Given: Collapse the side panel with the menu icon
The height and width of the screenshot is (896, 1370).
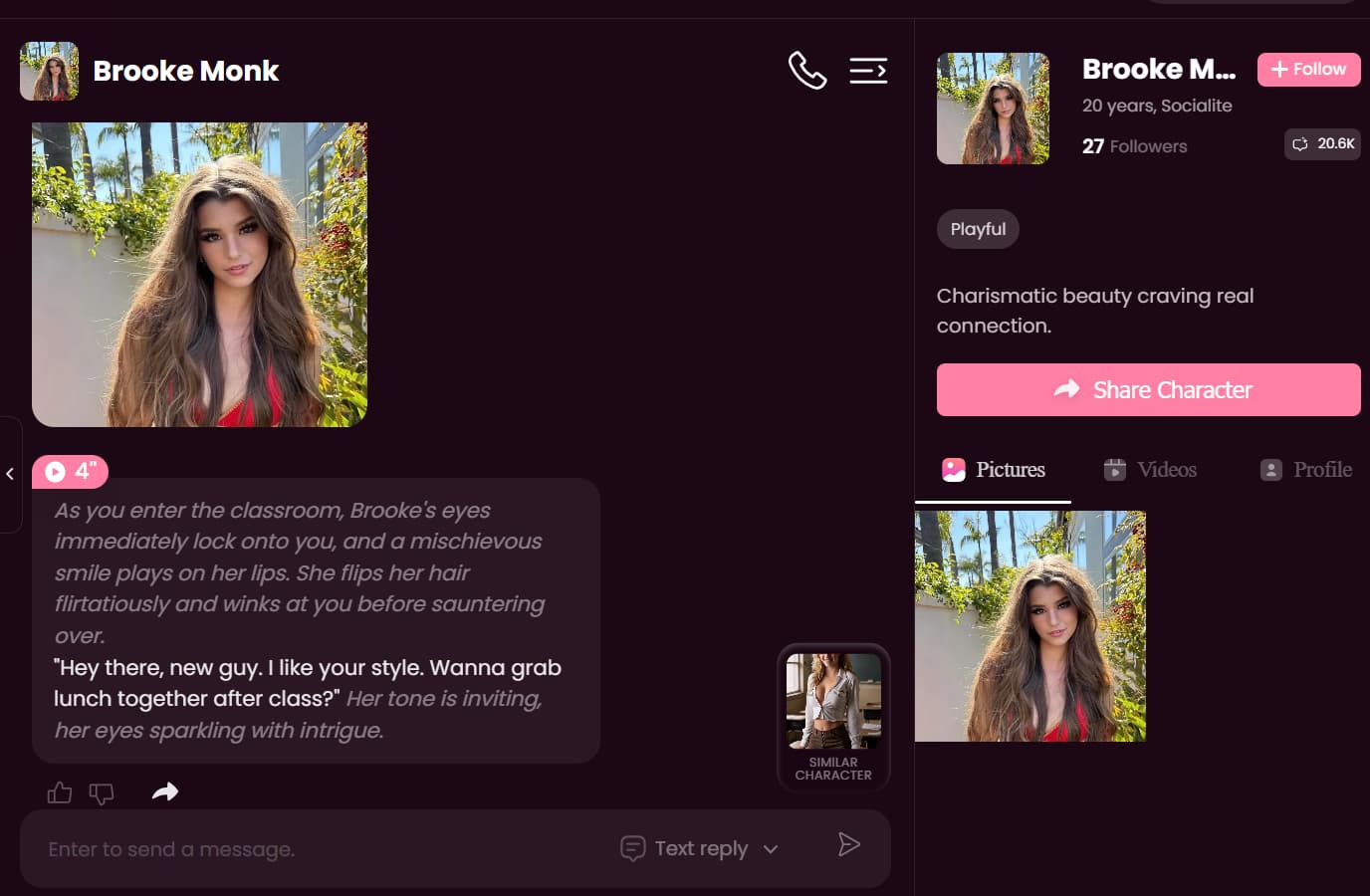Looking at the screenshot, I should pyautogui.click(x=868, y=71).
